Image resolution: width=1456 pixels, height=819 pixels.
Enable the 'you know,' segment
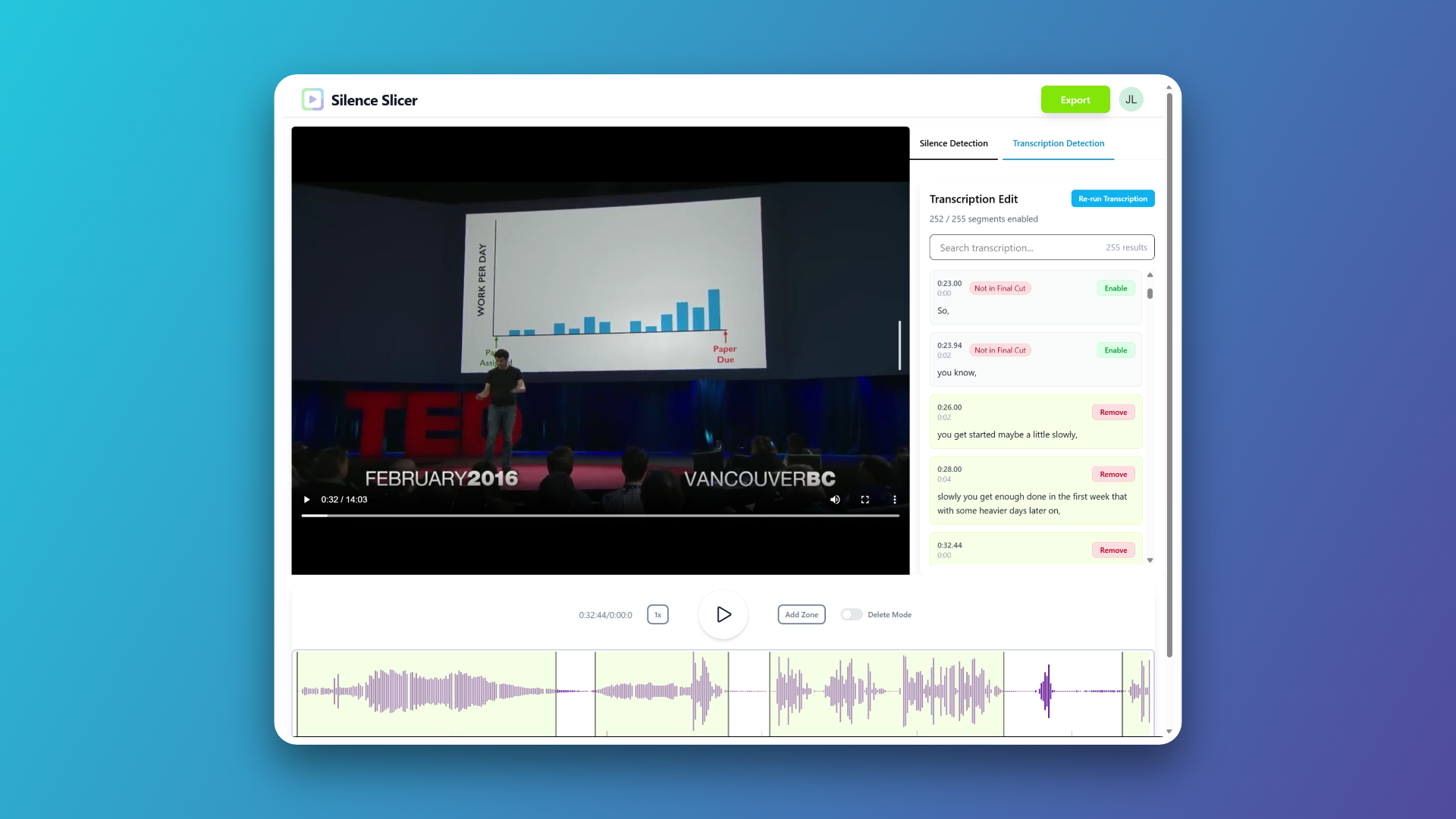pyautogui.click(x=1116, y=350)
